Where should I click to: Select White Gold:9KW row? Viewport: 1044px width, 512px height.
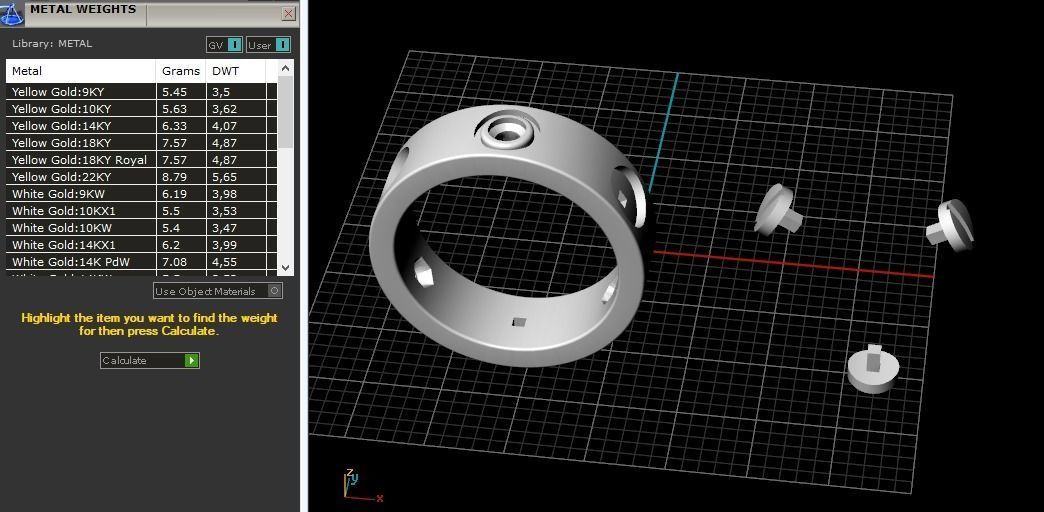coord(141,194)
